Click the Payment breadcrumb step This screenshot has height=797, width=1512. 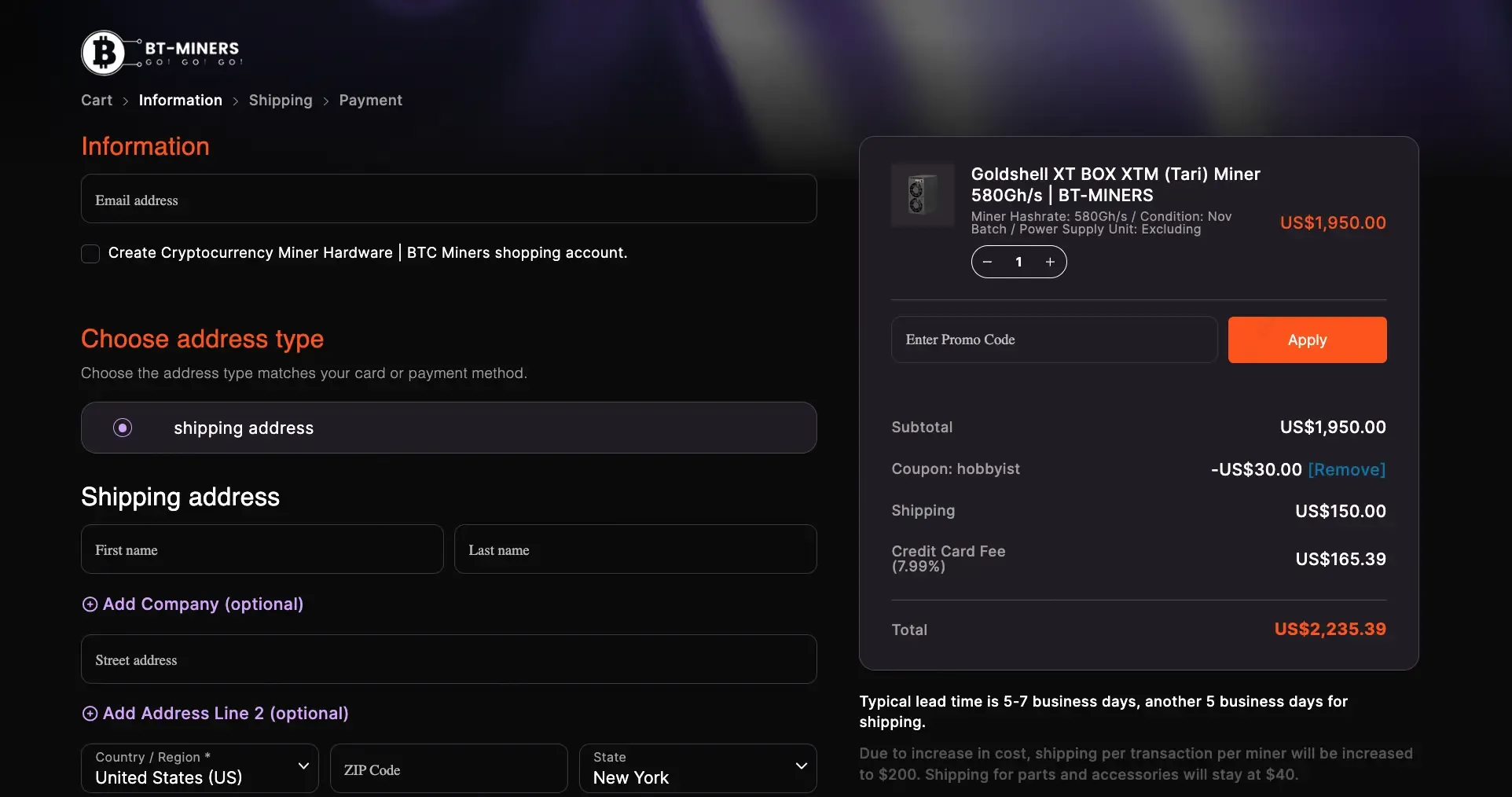369,100
